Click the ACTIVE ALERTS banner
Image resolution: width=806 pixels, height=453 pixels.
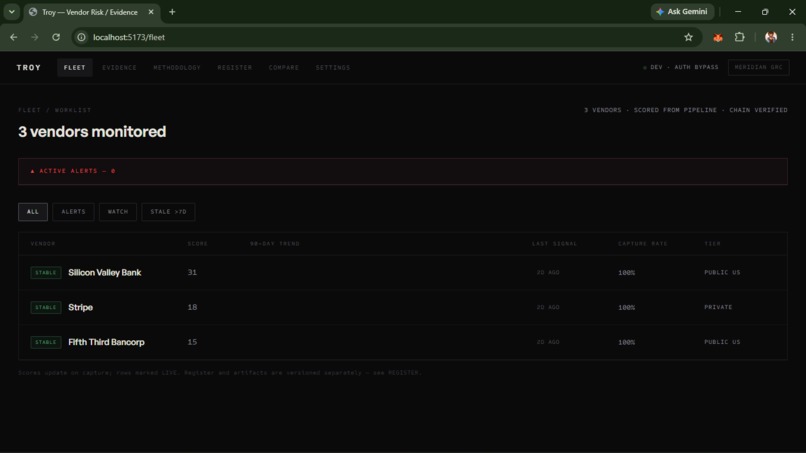pyautogui.click(x=402, y=171)
